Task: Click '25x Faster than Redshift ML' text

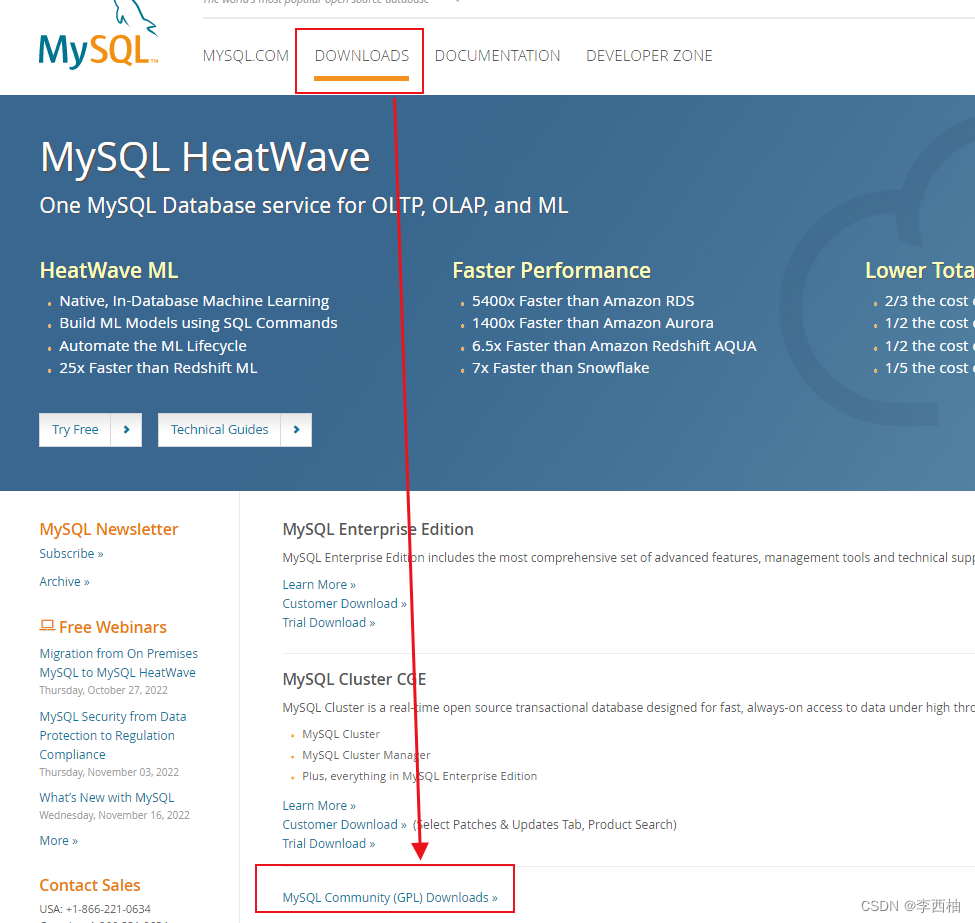Action: tap(158, 368)
